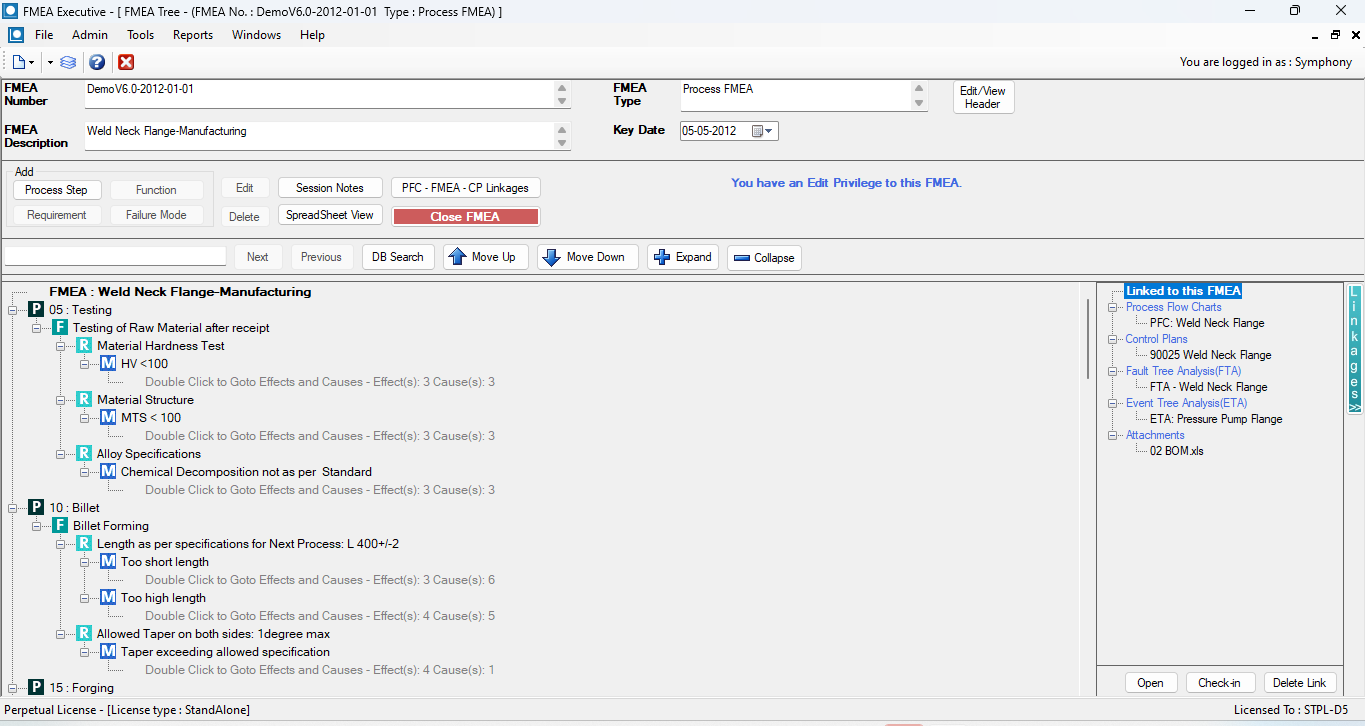Open the Reports menu

coord(192,35)
